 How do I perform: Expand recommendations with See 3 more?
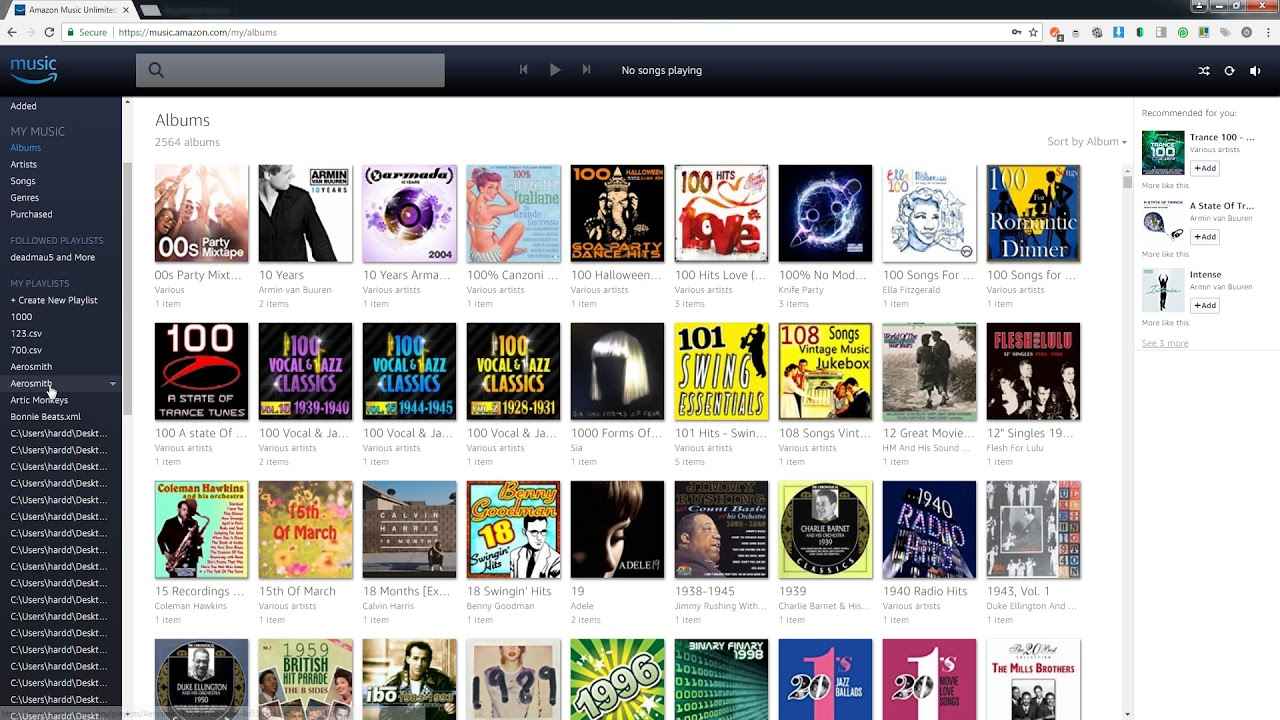[1165, 343]
